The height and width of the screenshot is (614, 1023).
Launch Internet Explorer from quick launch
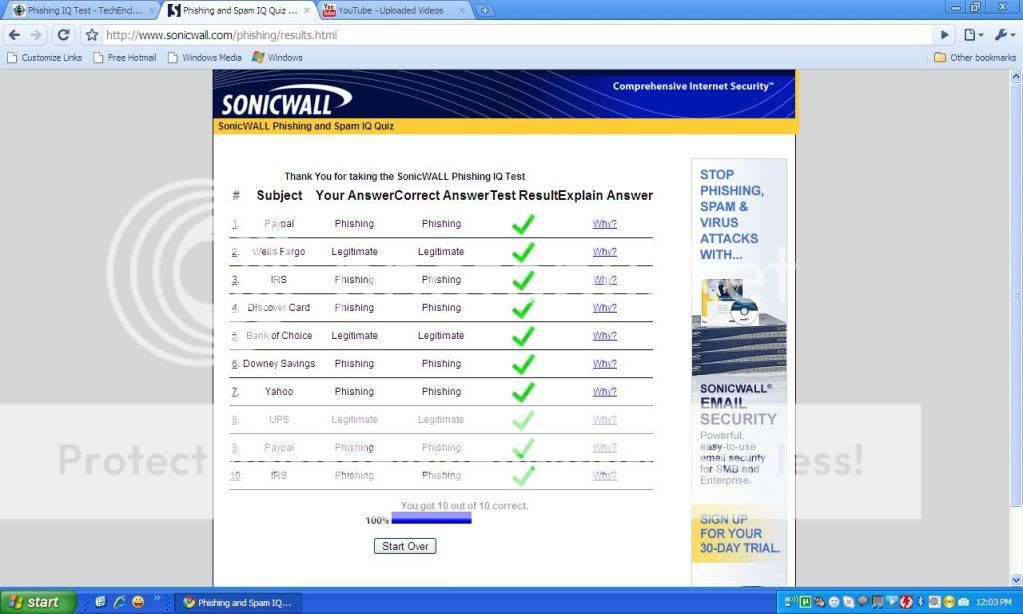coord(119,602)
